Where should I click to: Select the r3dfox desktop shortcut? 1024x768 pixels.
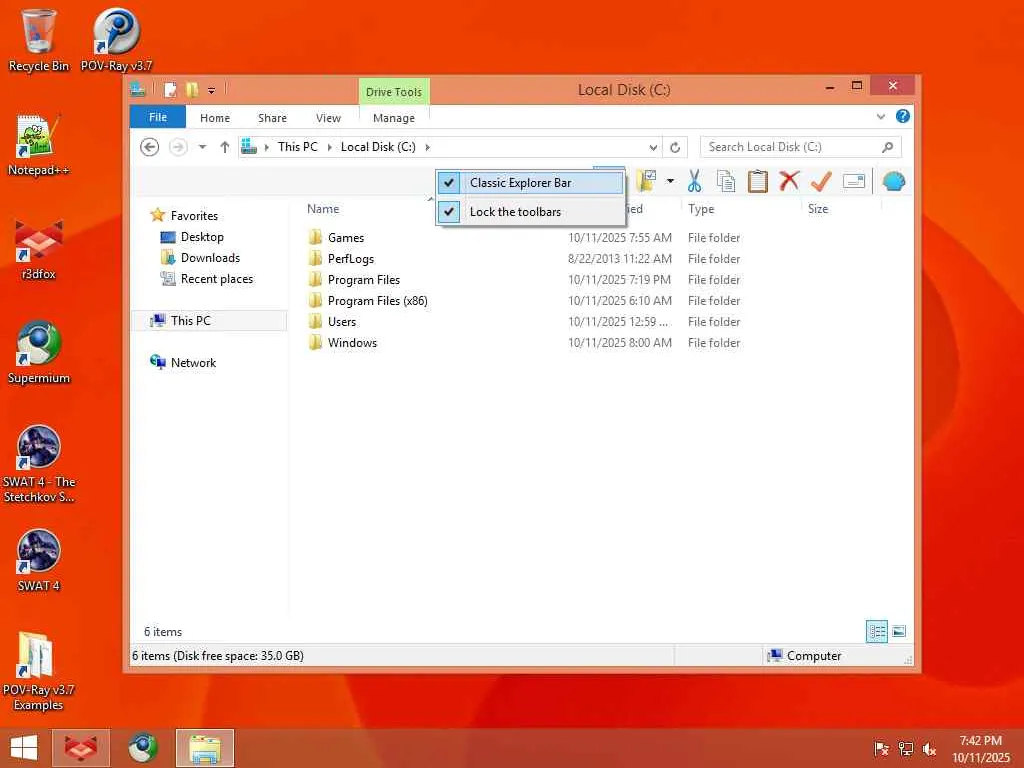pos(39,249)
